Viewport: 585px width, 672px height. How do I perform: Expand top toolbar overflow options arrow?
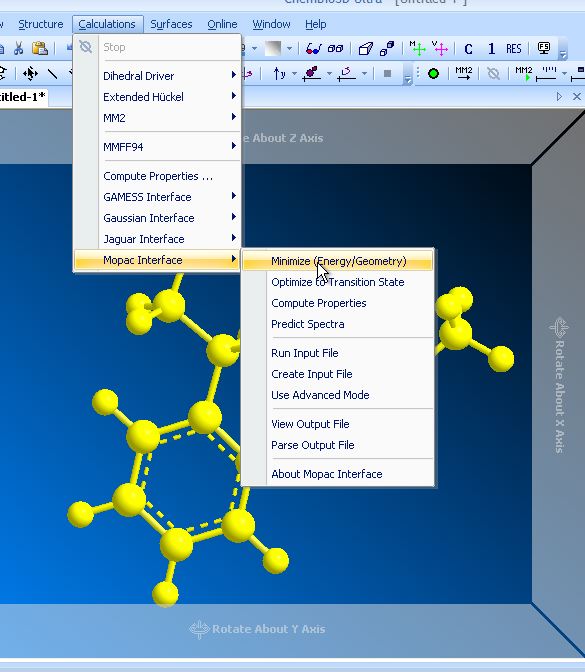pos(563,53)
